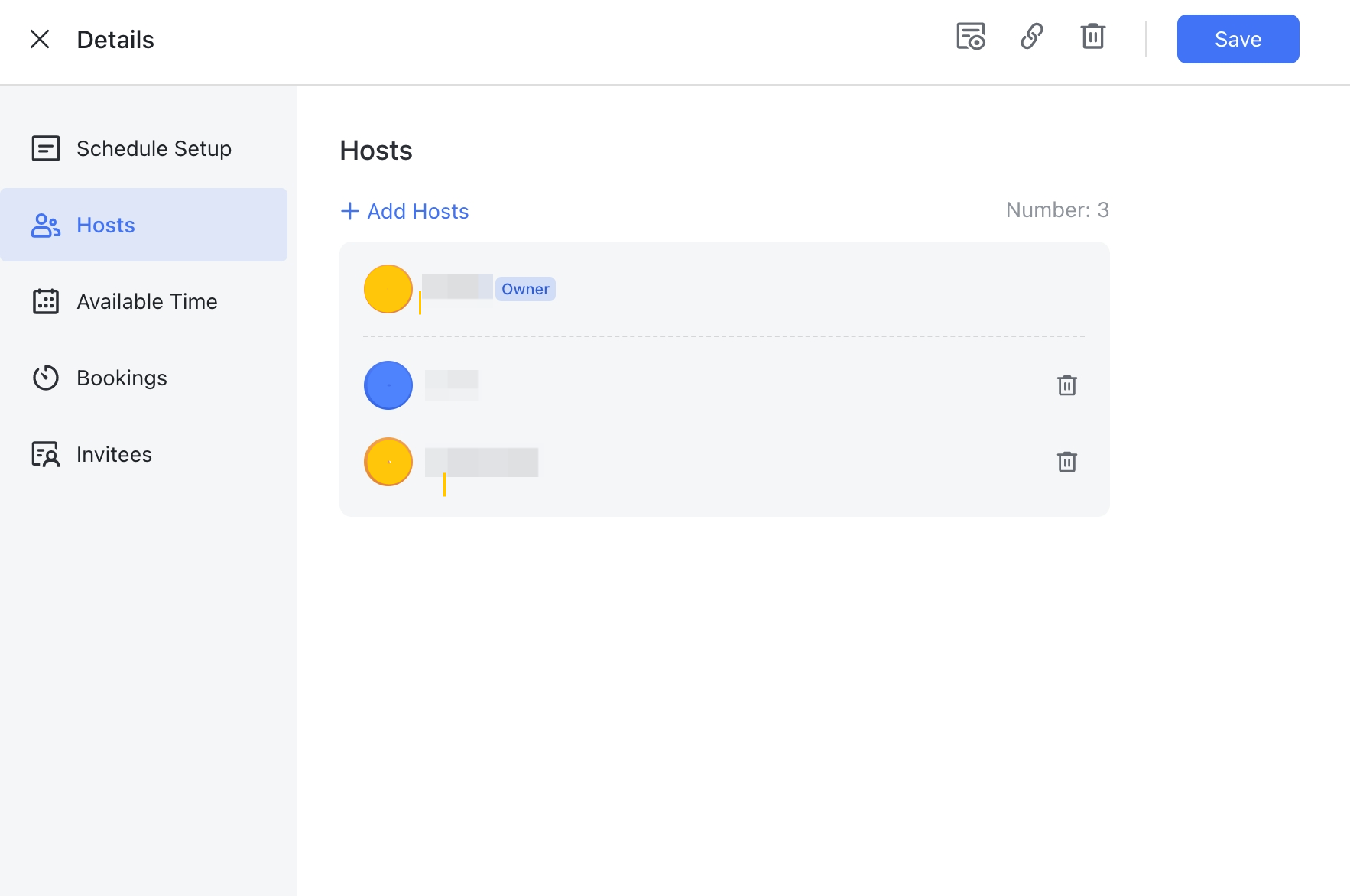Save the schedule changes
This screenshot has height=896, width=1350.
[x=1237, y=39]
